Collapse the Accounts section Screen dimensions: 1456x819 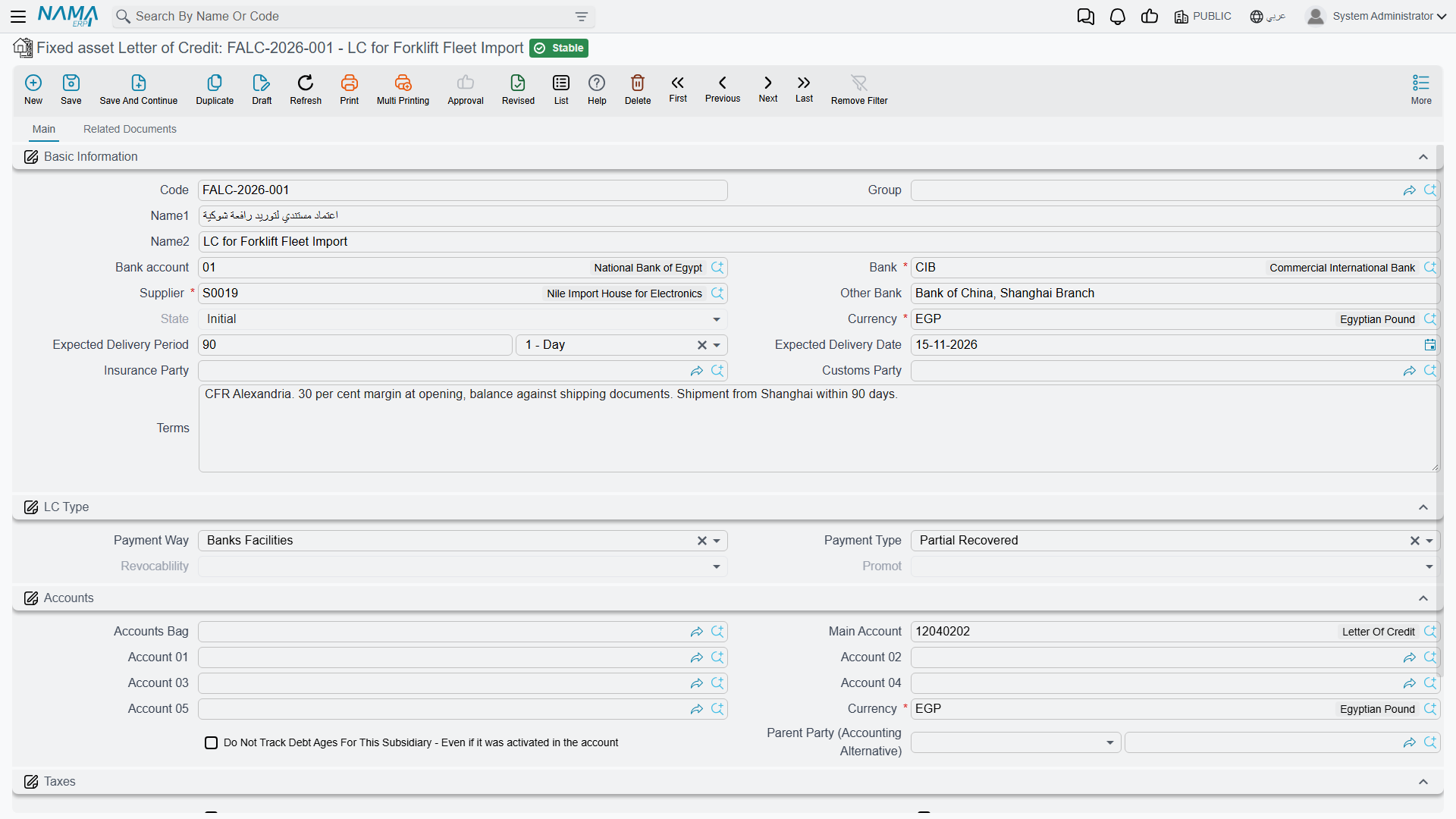point(1423,598)
